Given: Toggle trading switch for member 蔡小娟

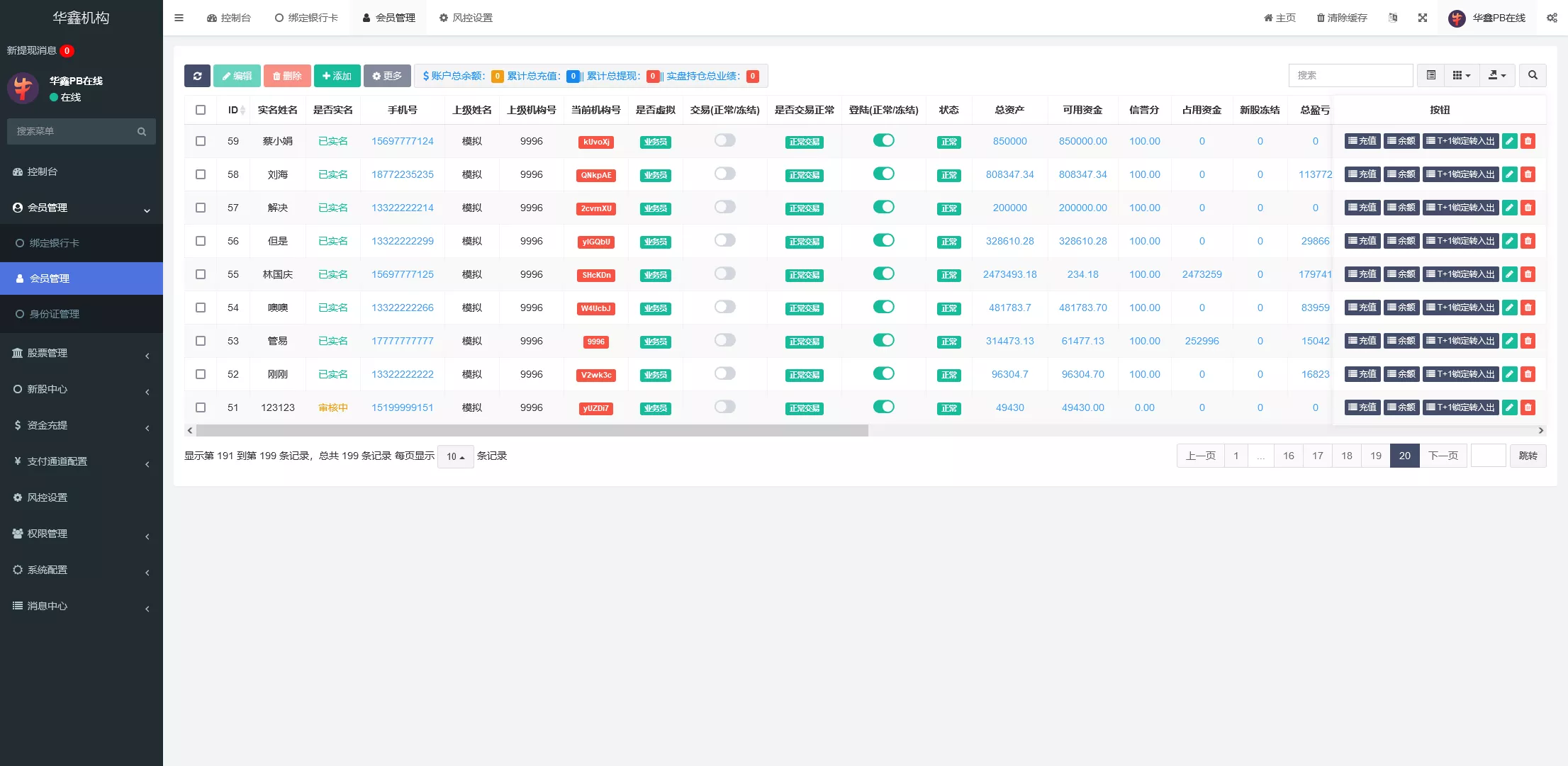Looking at the screenshot, I should pos(724,140).
